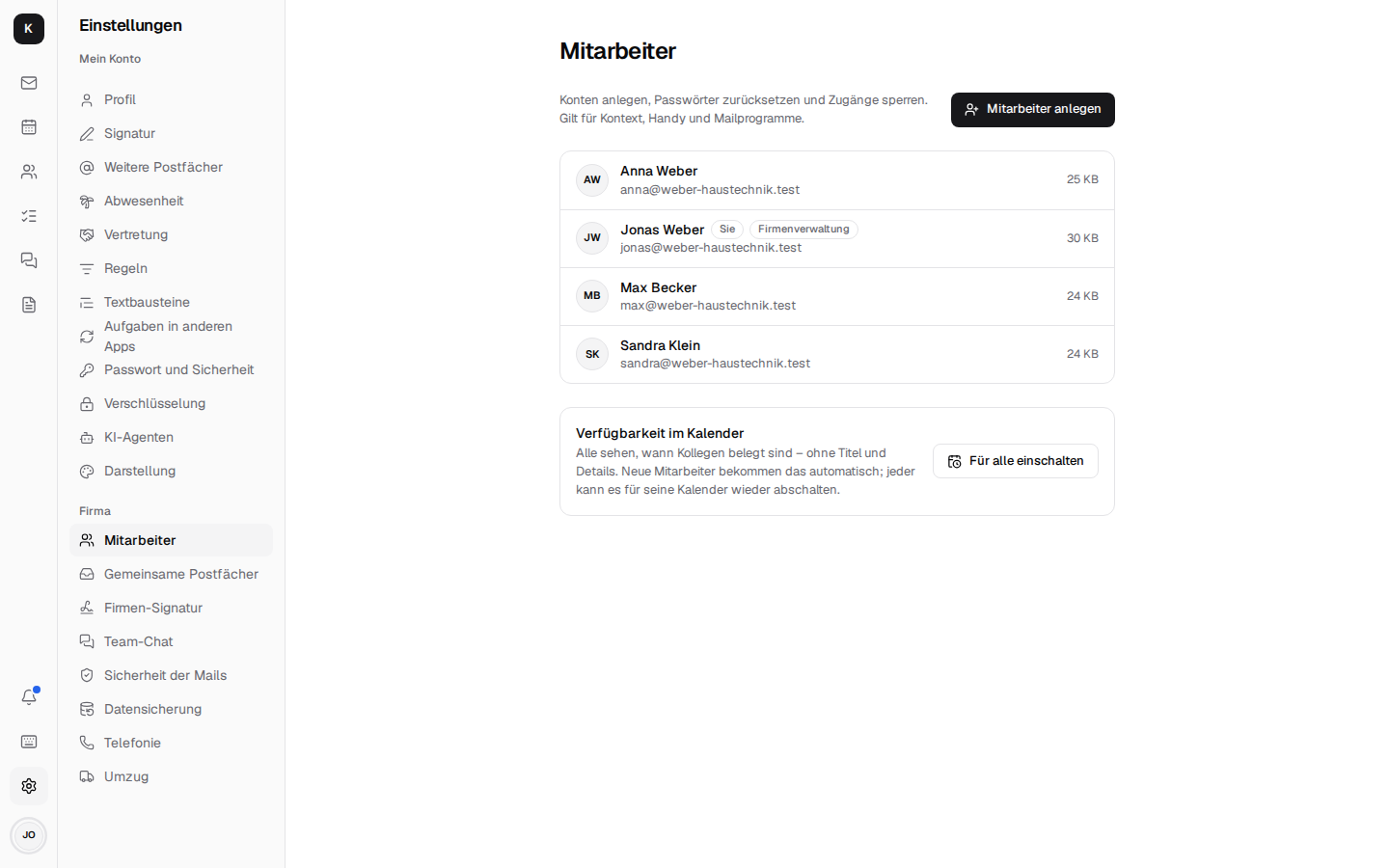1389x868 pixels.
Task: Open the chat bubbles icon in the left rail
Action: pos(29,260)
